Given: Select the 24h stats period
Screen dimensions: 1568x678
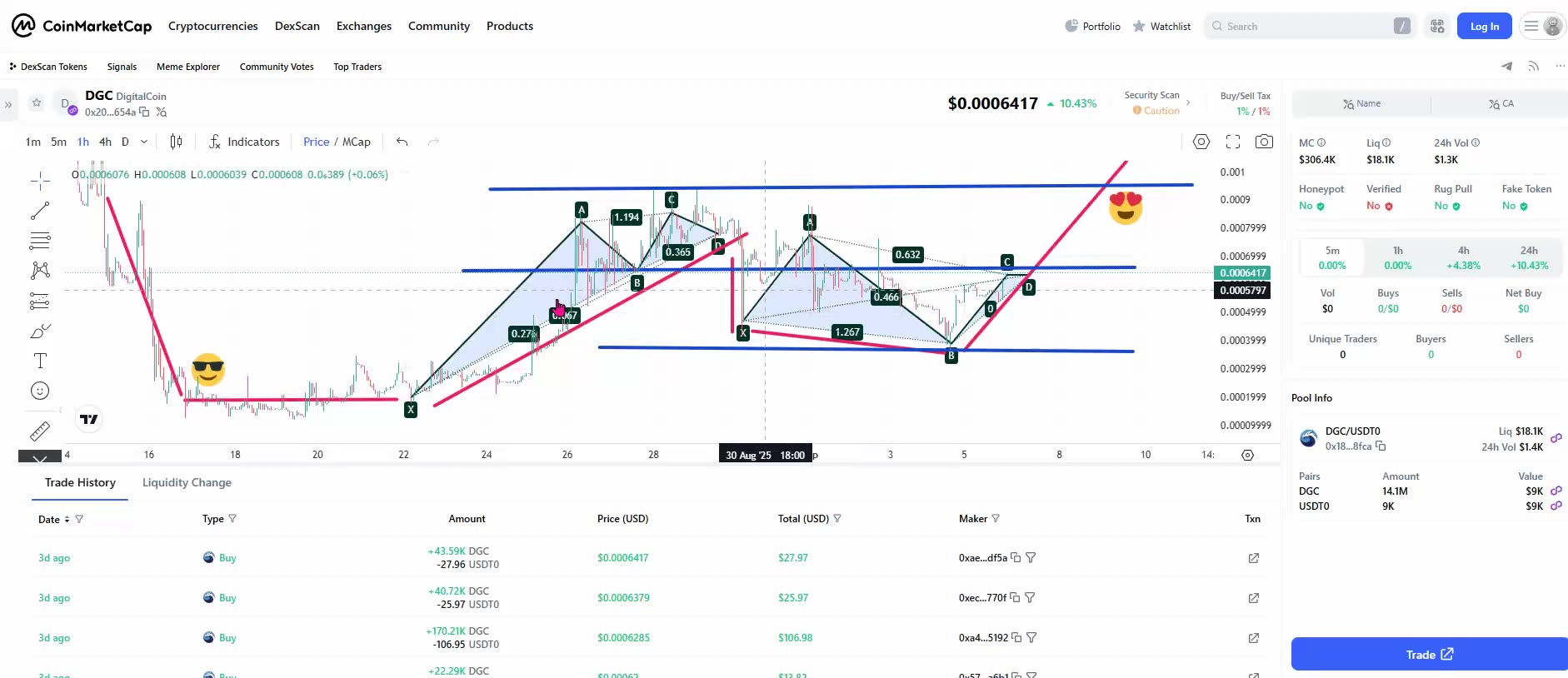Looking at the screenshot, I should tap(1529, 257).
